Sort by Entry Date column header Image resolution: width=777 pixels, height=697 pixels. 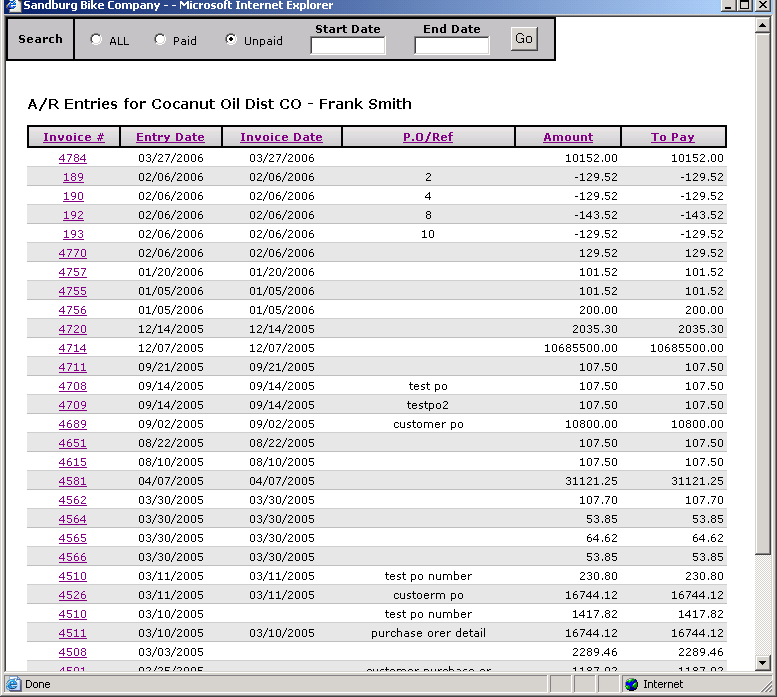[x=170, y=137]
